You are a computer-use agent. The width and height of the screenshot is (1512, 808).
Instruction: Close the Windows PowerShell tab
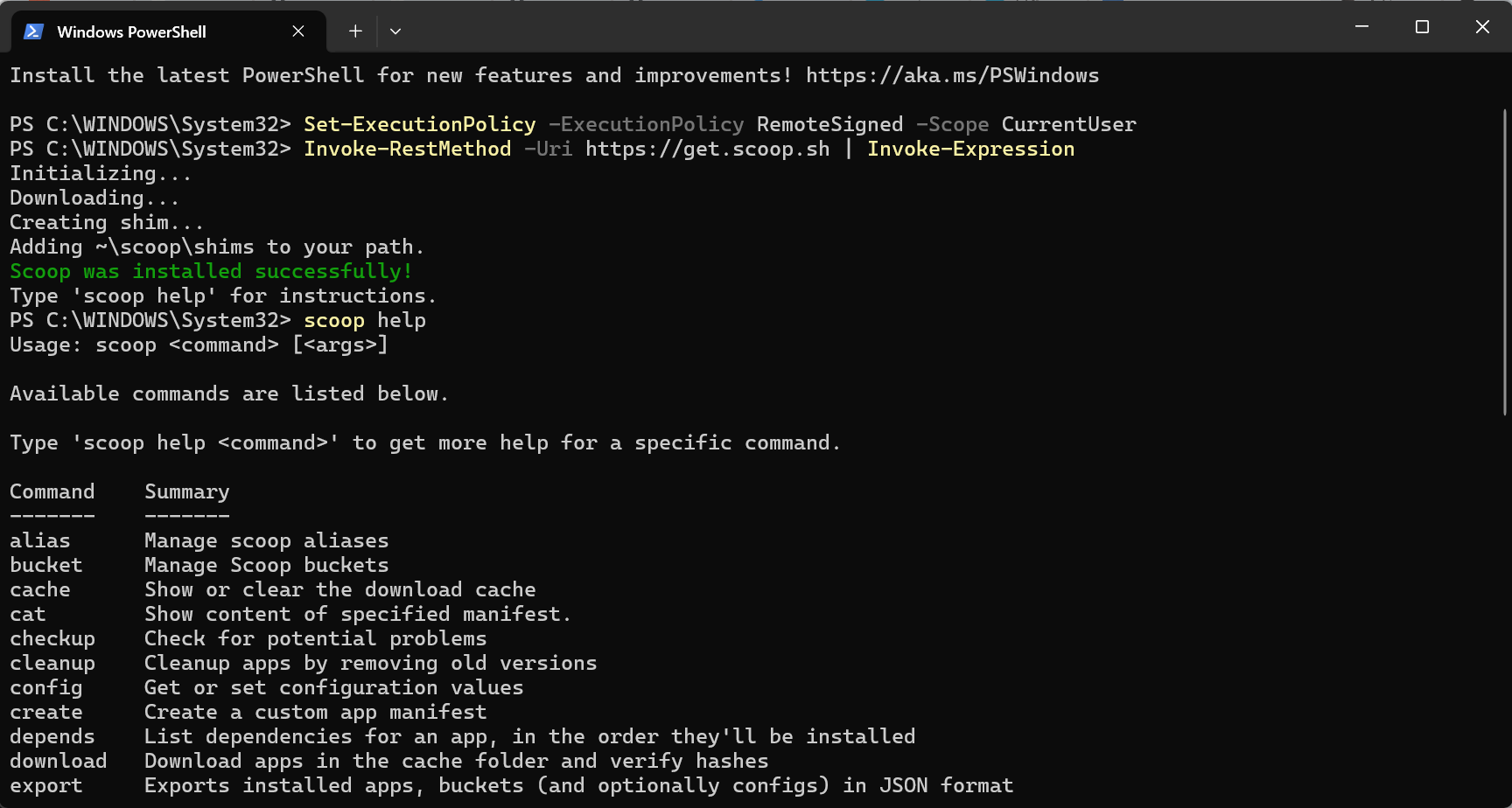298,31
